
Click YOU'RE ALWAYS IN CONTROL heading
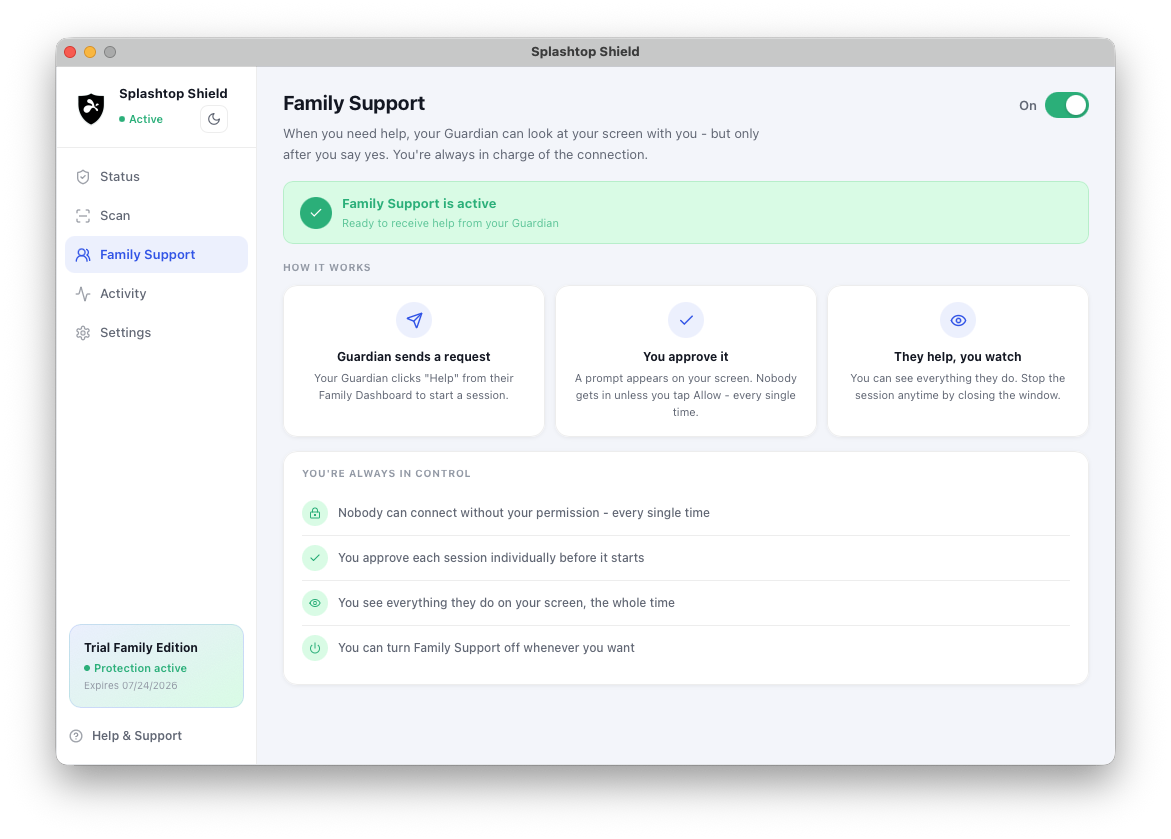pos(386,474)
